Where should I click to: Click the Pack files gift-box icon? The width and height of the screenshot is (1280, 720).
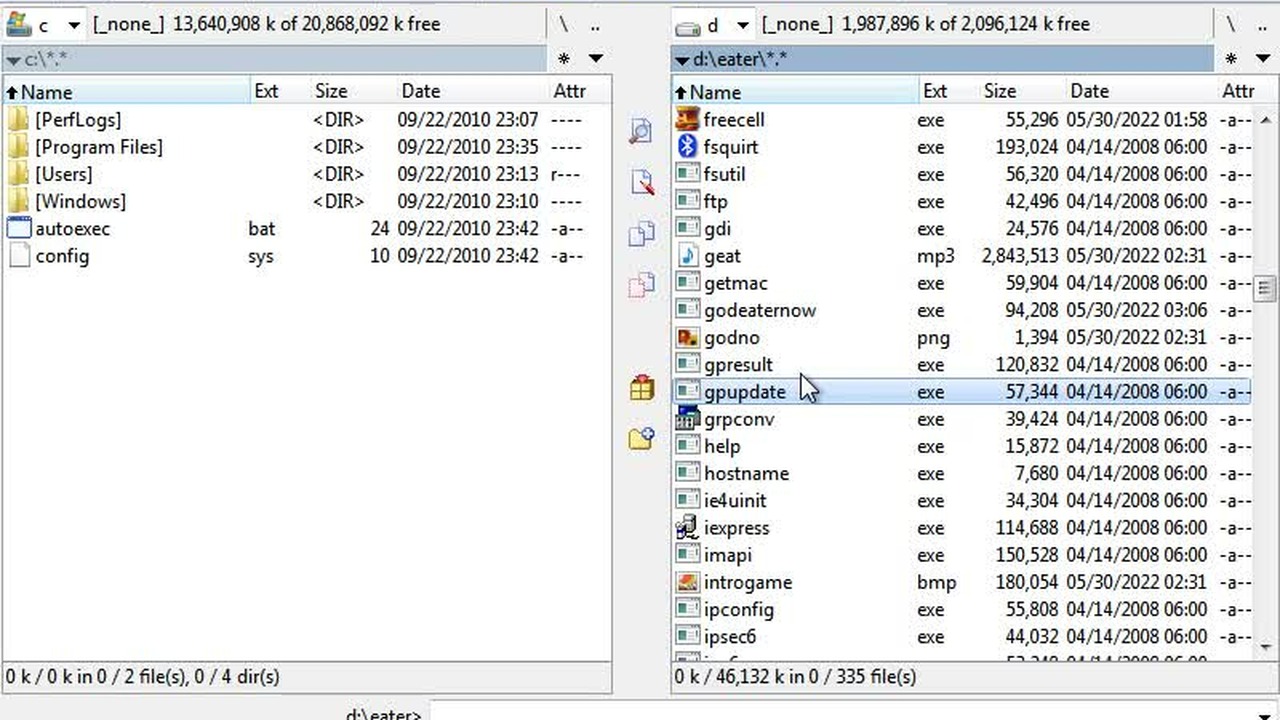(641, 388)
